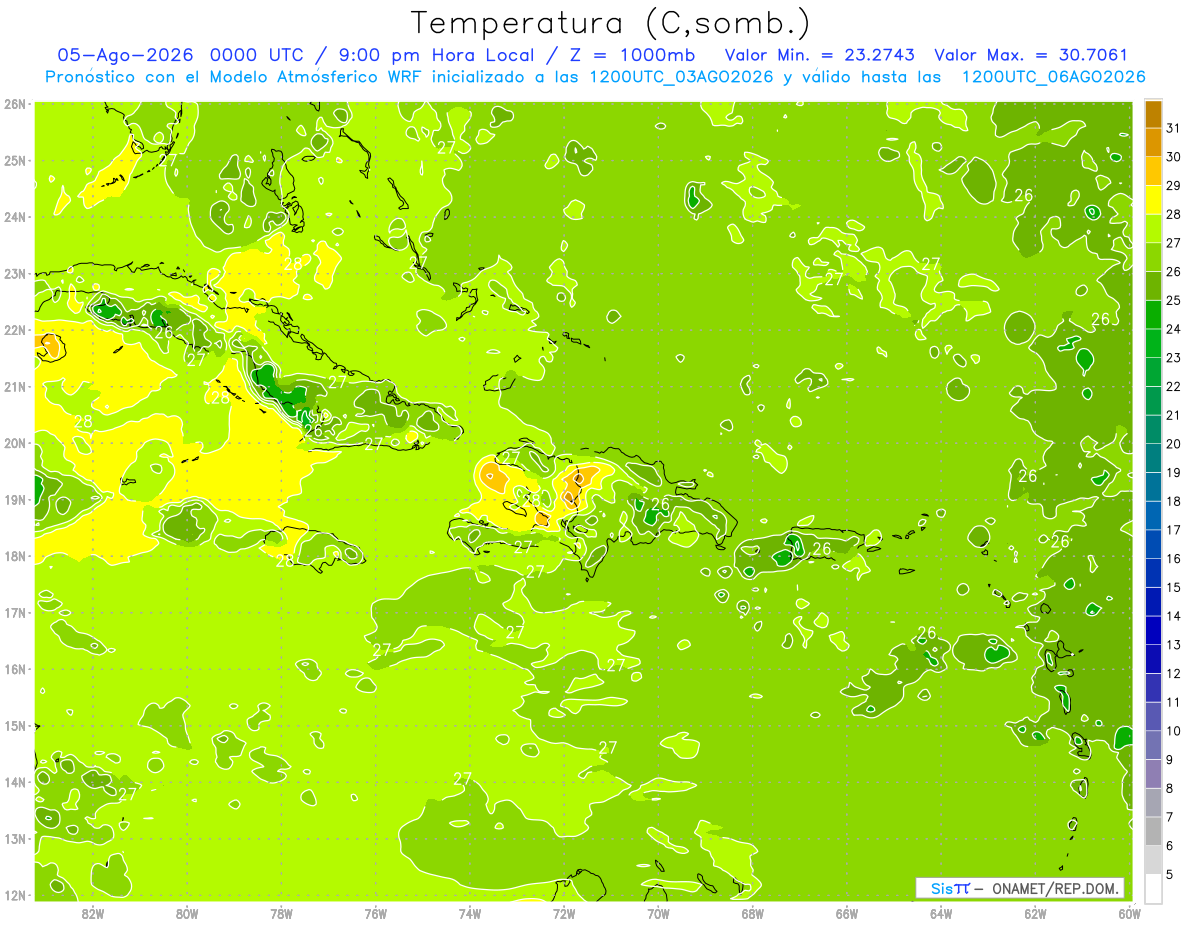Click the "17N" latitude axis label
The image size is (1200, 927).
[16, 613]
